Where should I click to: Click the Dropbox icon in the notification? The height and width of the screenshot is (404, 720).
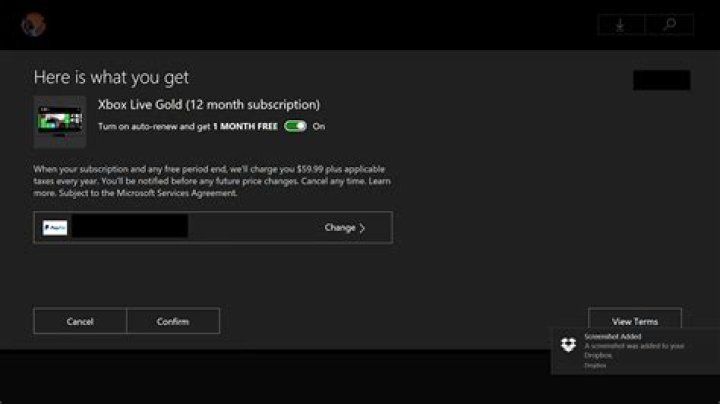coord(568,346)
